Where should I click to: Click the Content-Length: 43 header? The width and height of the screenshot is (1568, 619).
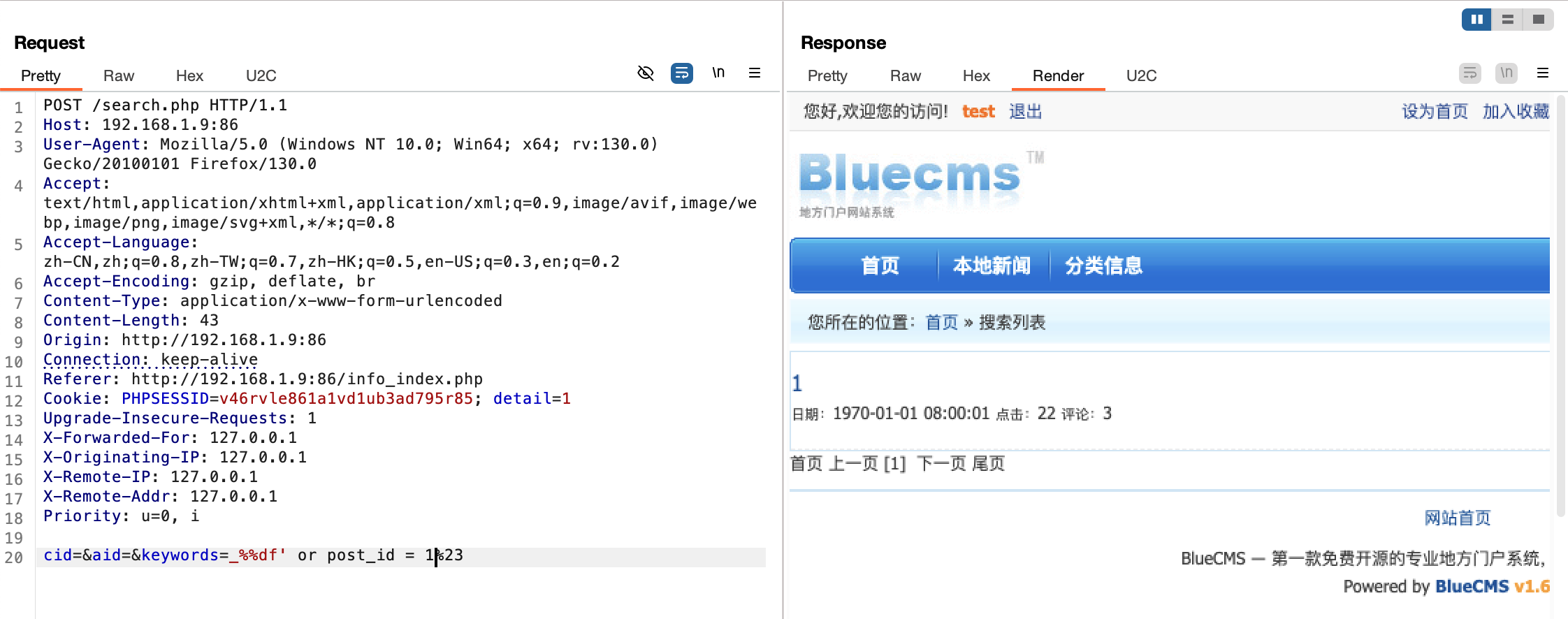(131, 320)
